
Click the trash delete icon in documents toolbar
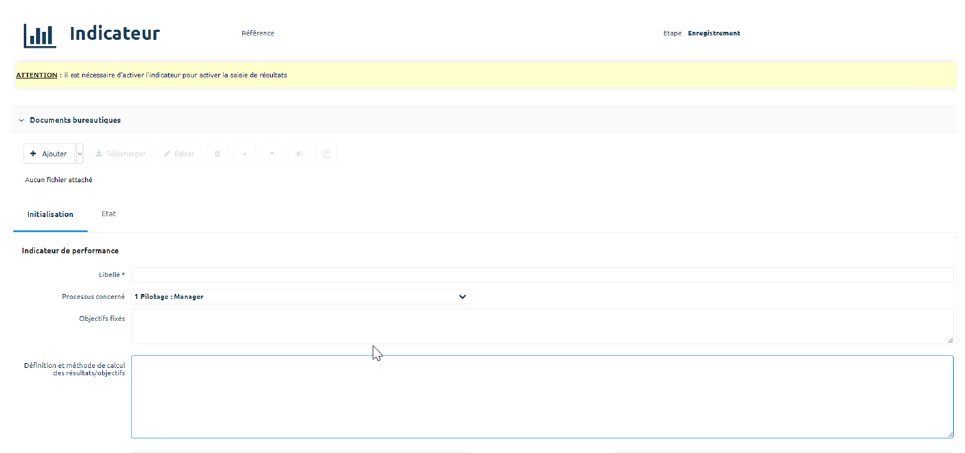pos(217,154)
